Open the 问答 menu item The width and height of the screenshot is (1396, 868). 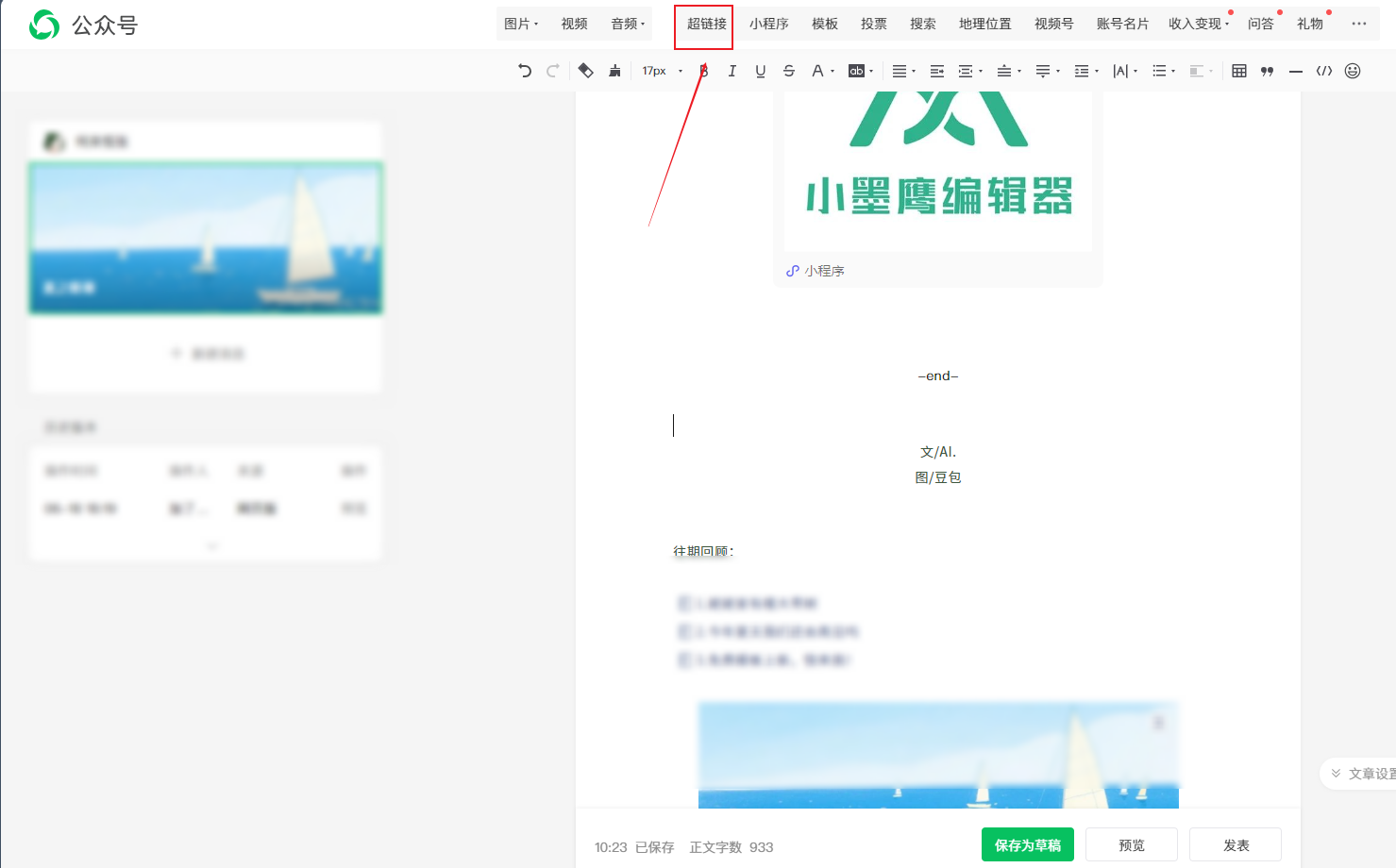[1260, 24]
